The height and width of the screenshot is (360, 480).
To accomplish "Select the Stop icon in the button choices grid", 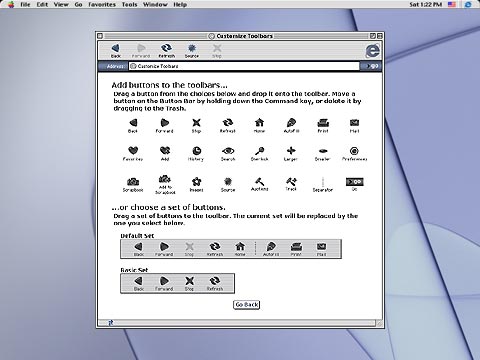I will coord(196,126).
